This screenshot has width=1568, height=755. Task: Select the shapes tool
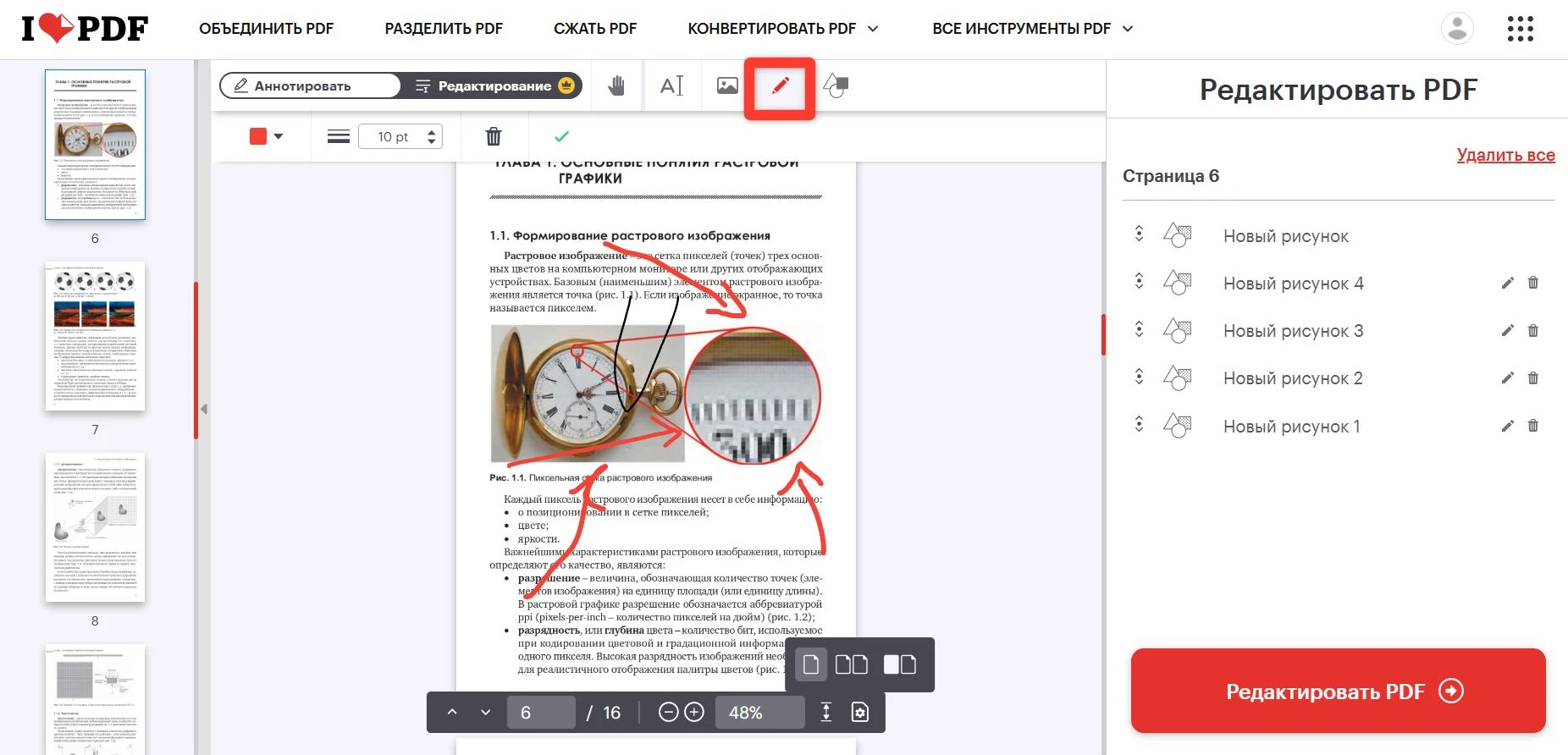pos(836,85)
